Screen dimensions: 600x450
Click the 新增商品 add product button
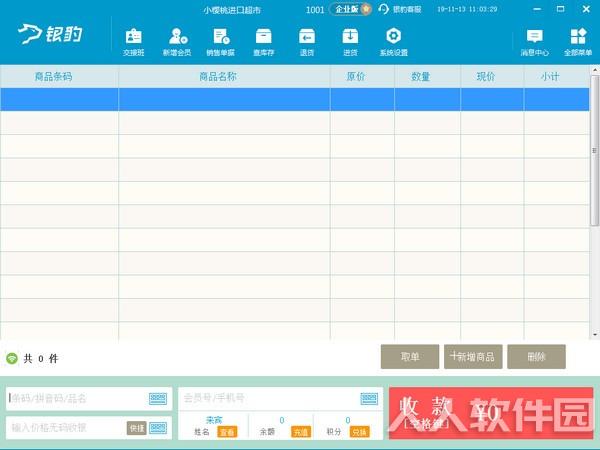(473, 357)
